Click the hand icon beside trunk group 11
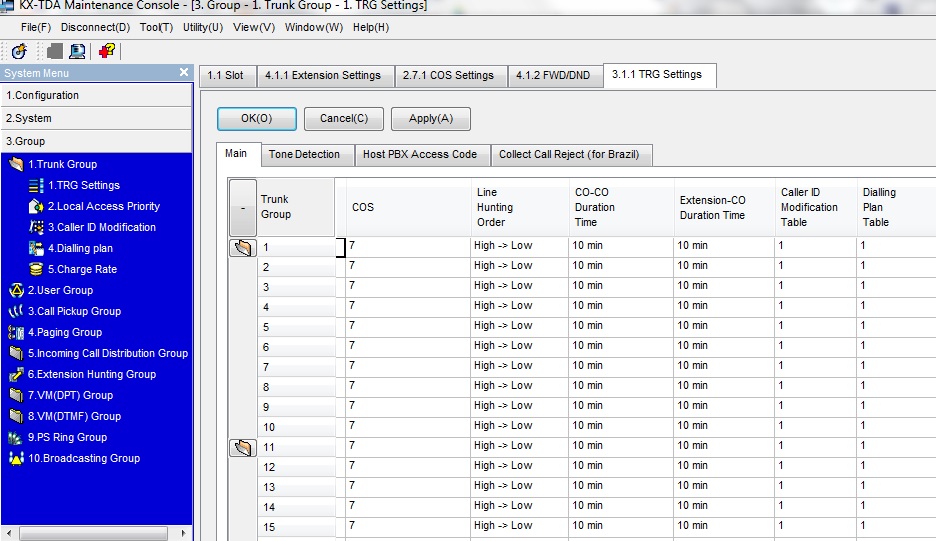Image resolution: width=936 pixels, height=541 pixels. click(x=243, y=447)
